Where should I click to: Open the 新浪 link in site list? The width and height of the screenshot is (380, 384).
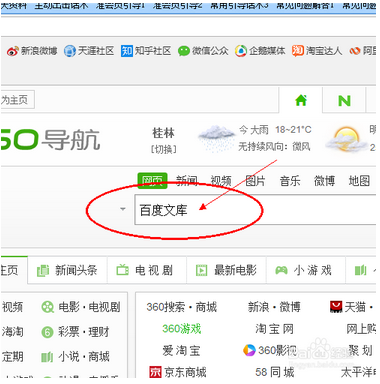[258, 307]
